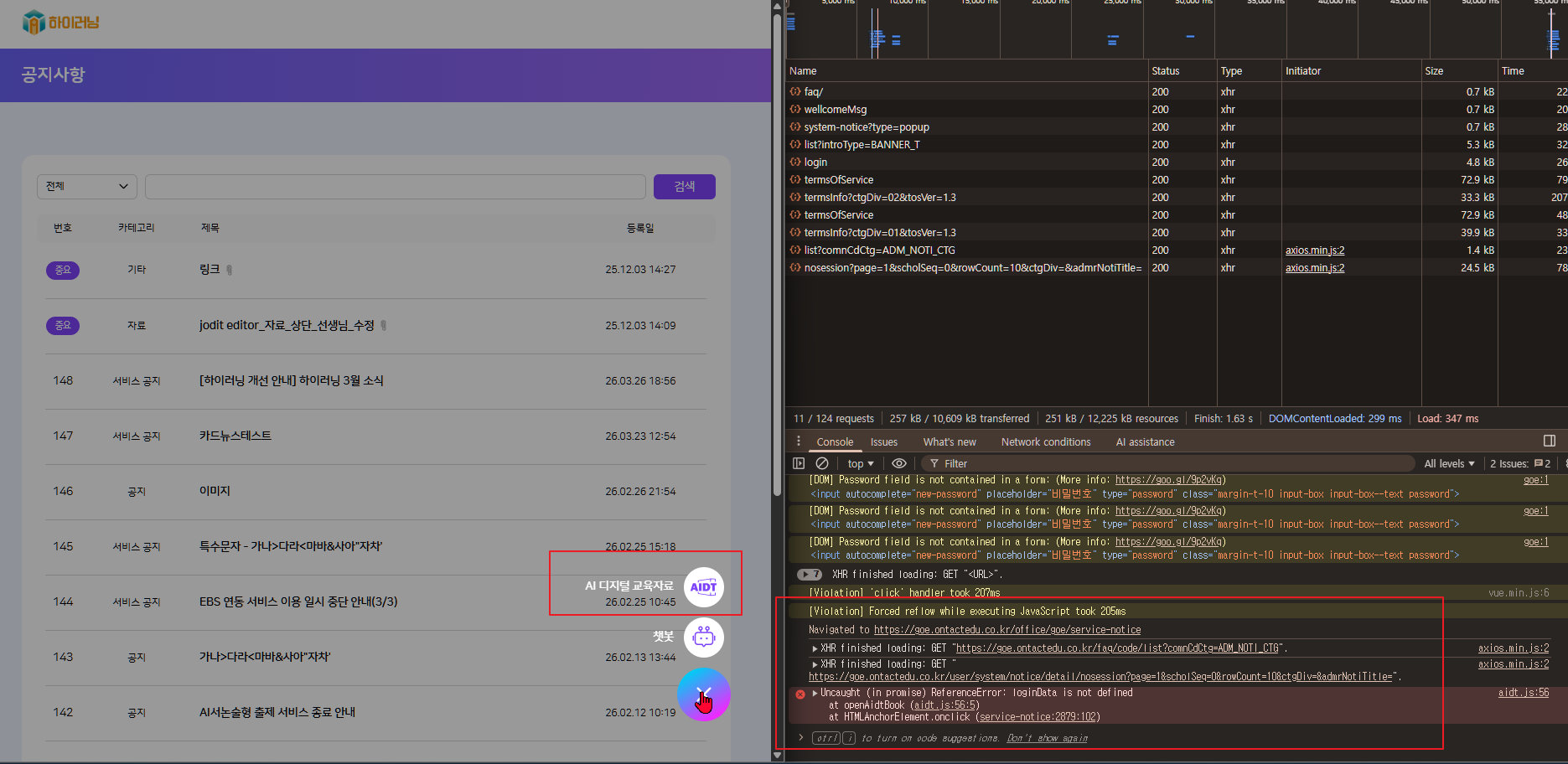Show the console sidebar panel icon
1568x764 pixels.
click(799, 463)
